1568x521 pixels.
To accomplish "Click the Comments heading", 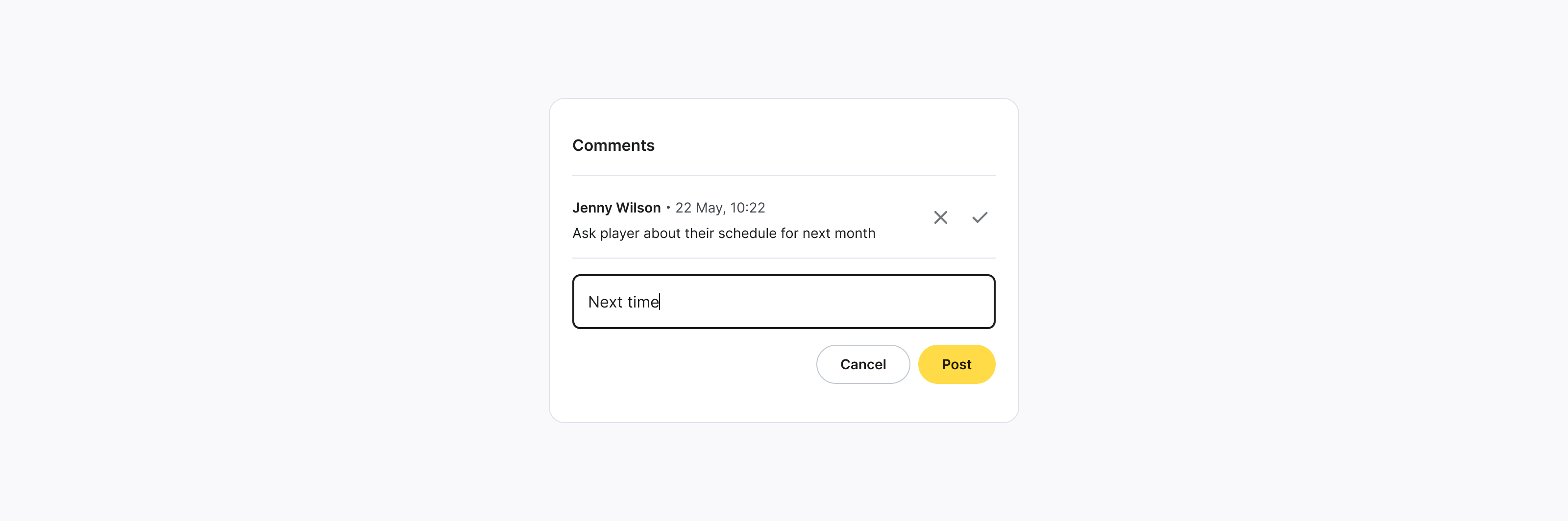I will click(613, 144).
